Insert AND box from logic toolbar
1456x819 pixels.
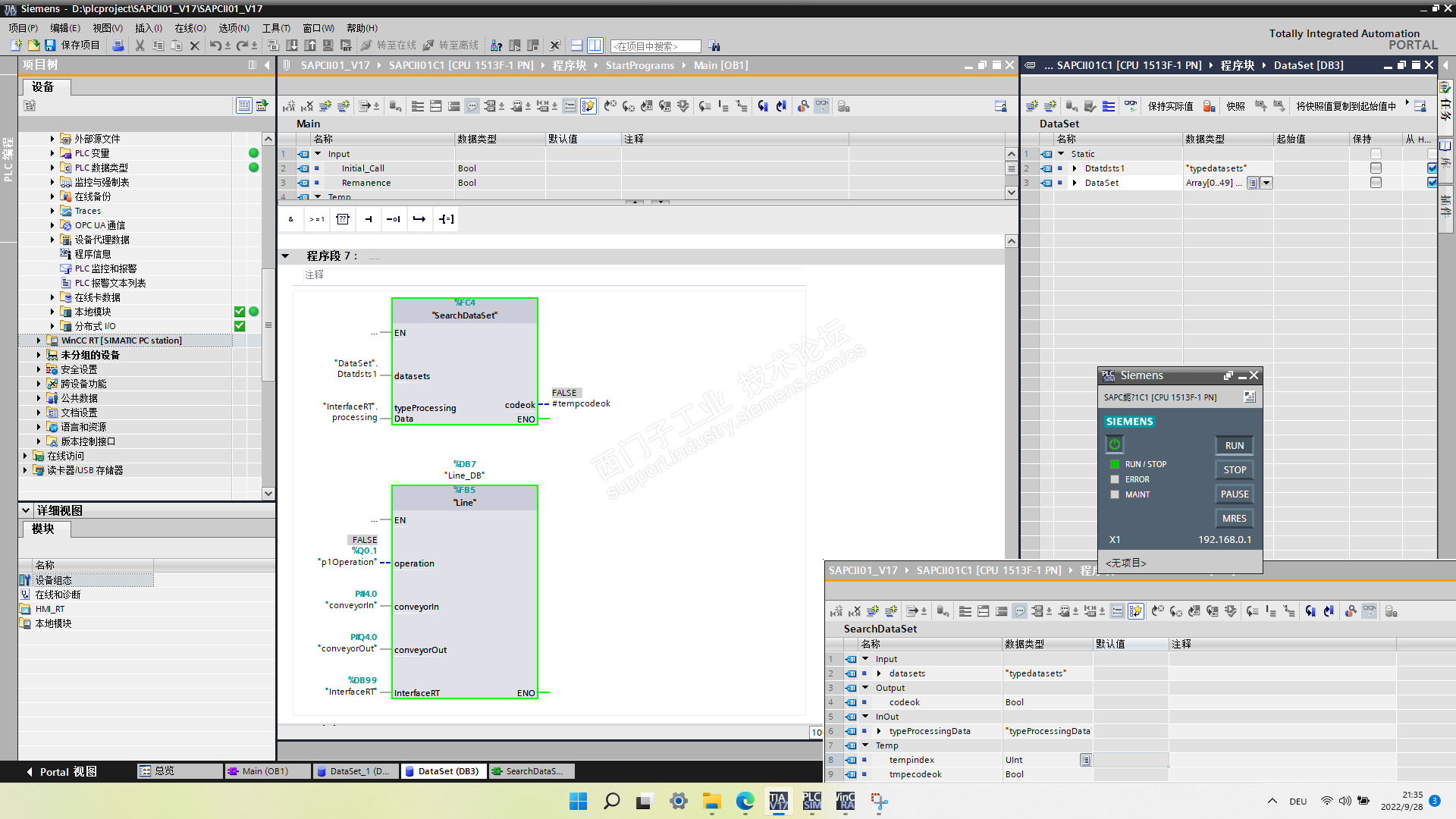(291, 219)
